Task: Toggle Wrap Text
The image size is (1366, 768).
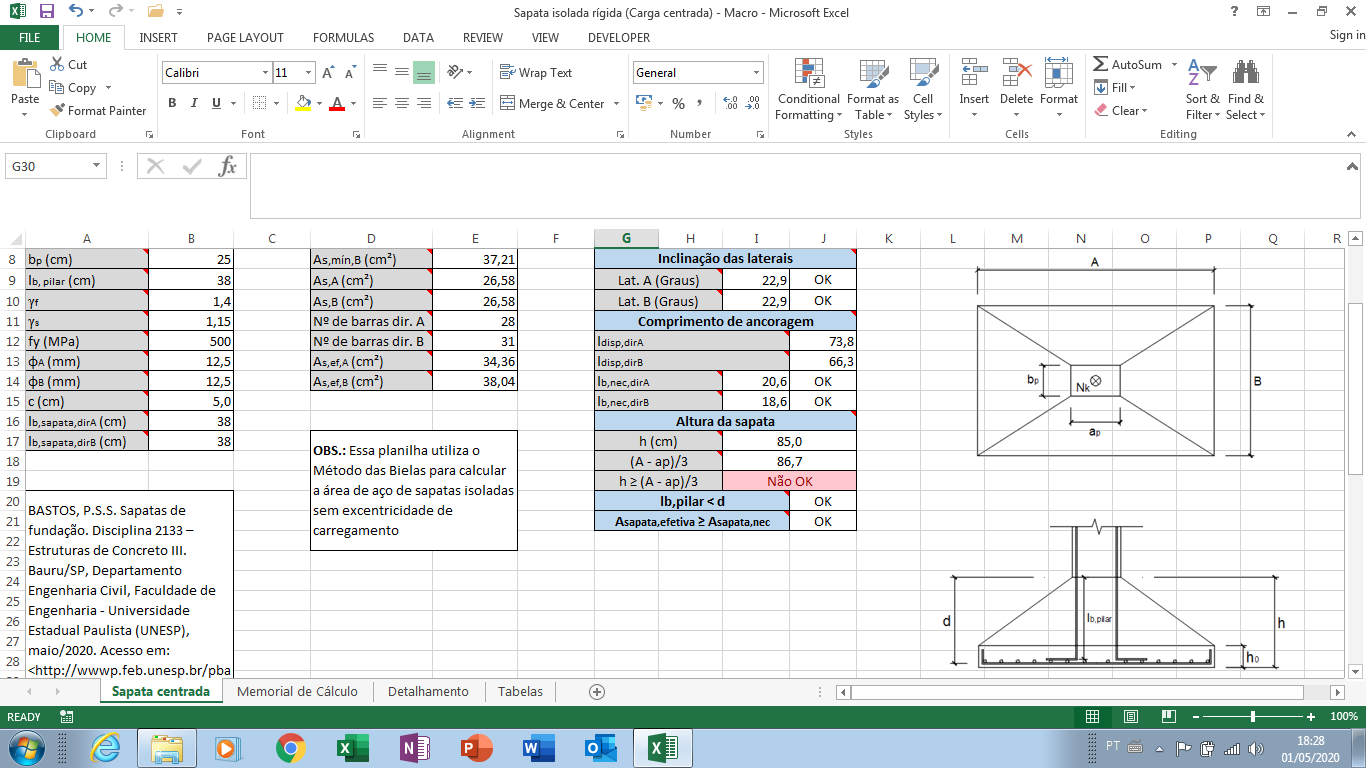Action: (536, 73)
